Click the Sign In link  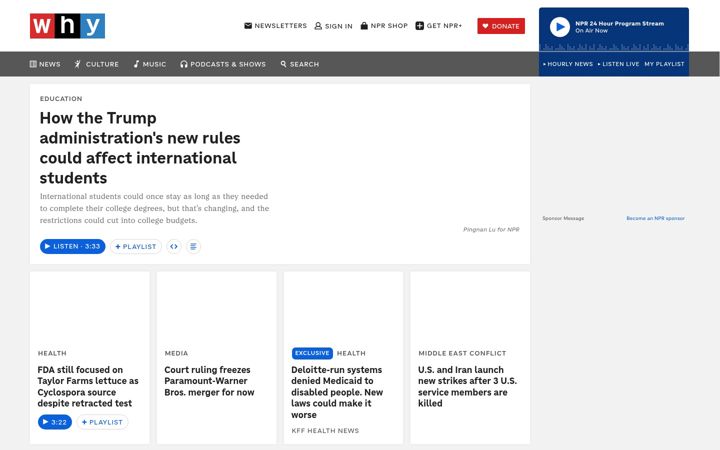click(333, 26)
